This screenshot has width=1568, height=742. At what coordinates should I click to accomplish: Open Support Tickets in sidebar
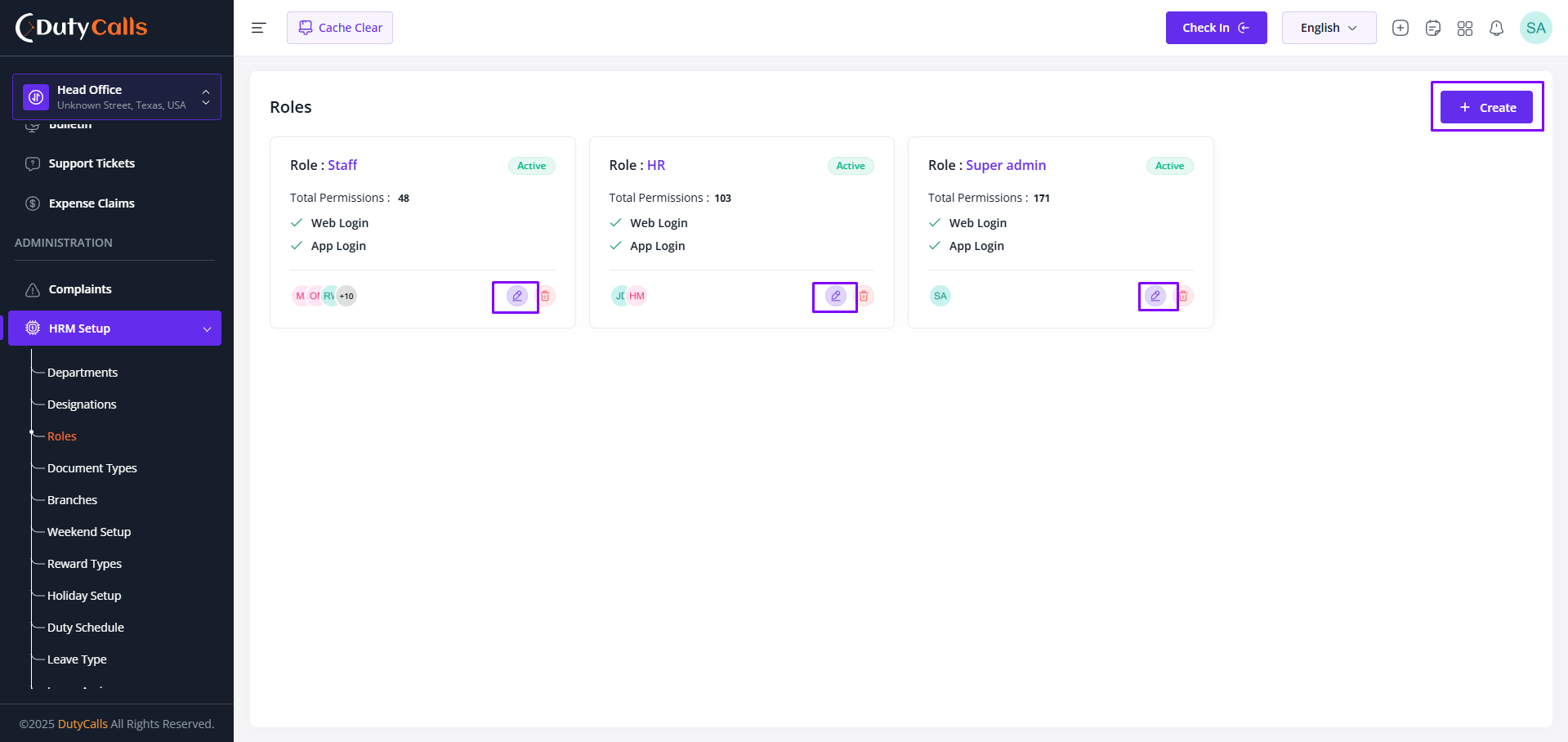(x=92, y=163)
